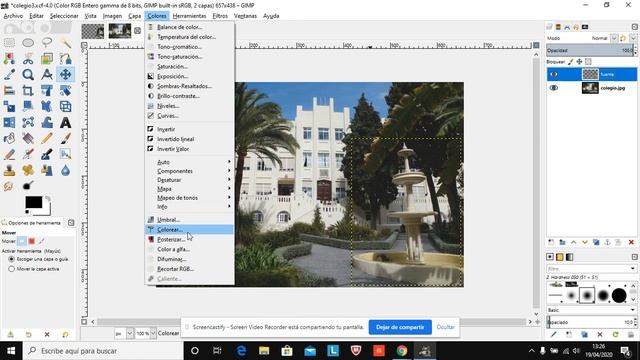Image resolution: width=640 pixels, height=360 pixels.
Task: Toggle visibility of colegio.jpg layer
Action: (x=554, y=88)
